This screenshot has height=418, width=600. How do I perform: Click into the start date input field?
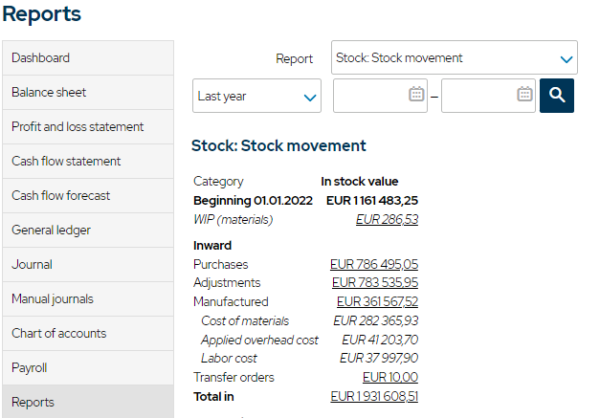[x=370, y=95]
